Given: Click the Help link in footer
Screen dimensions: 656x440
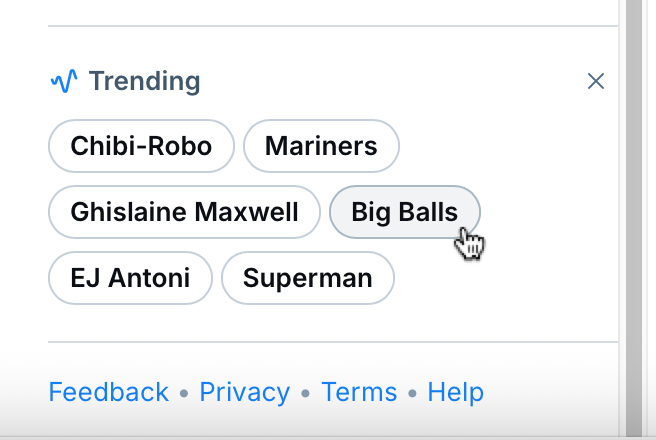Looking at the screenshot, I should coord(455,392).
